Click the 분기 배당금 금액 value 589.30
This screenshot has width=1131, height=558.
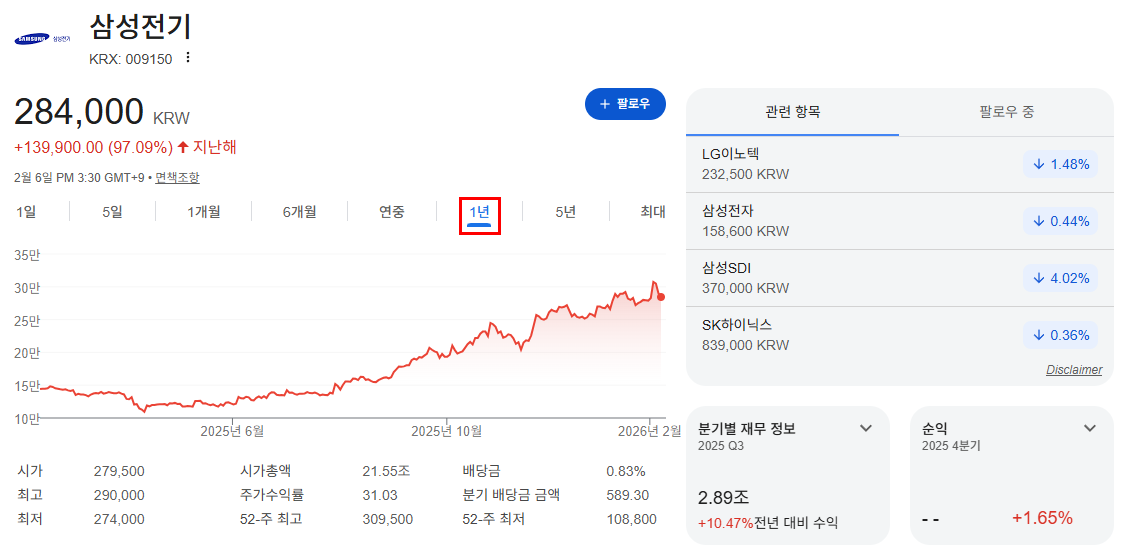coord(628,495)
